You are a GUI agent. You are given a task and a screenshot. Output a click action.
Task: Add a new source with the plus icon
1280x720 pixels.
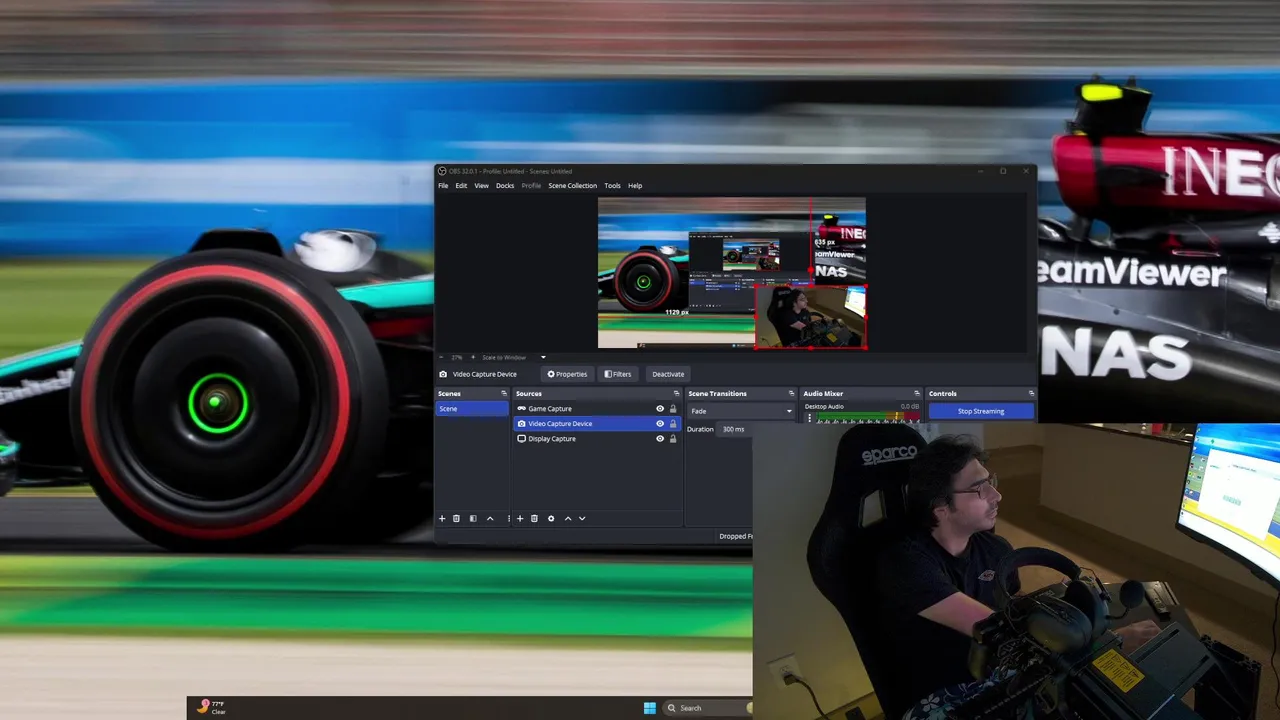520,518
